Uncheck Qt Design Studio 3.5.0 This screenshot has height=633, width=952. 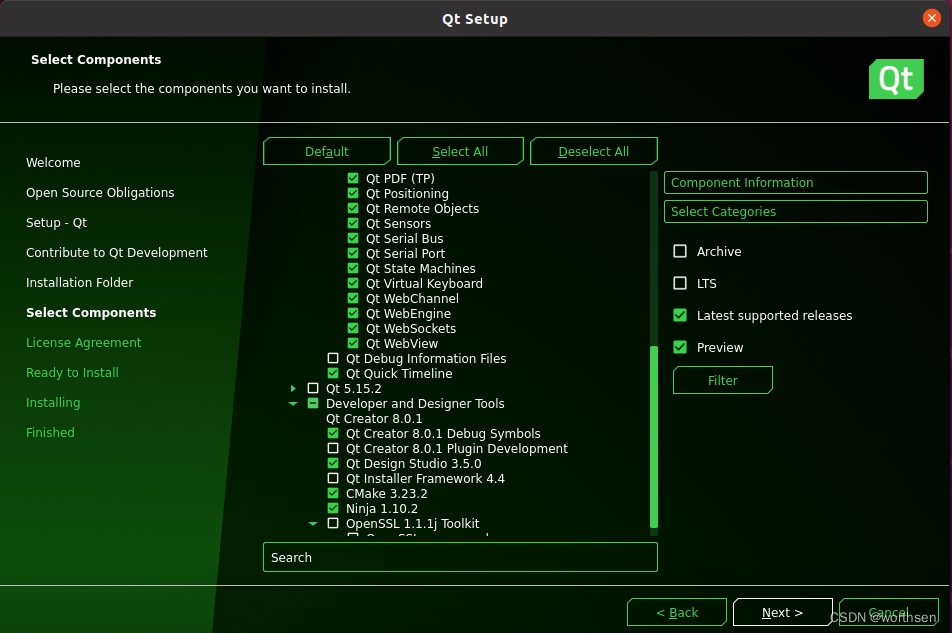point(333,463)
